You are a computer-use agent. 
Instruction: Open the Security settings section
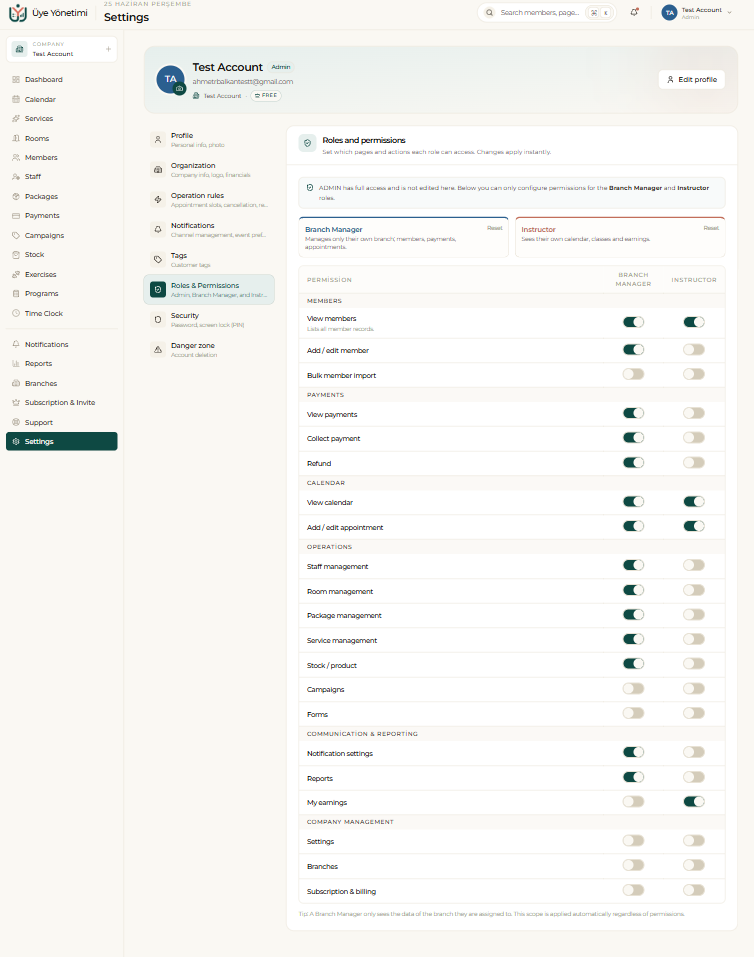pyautogui.click(x=209, y=320)
